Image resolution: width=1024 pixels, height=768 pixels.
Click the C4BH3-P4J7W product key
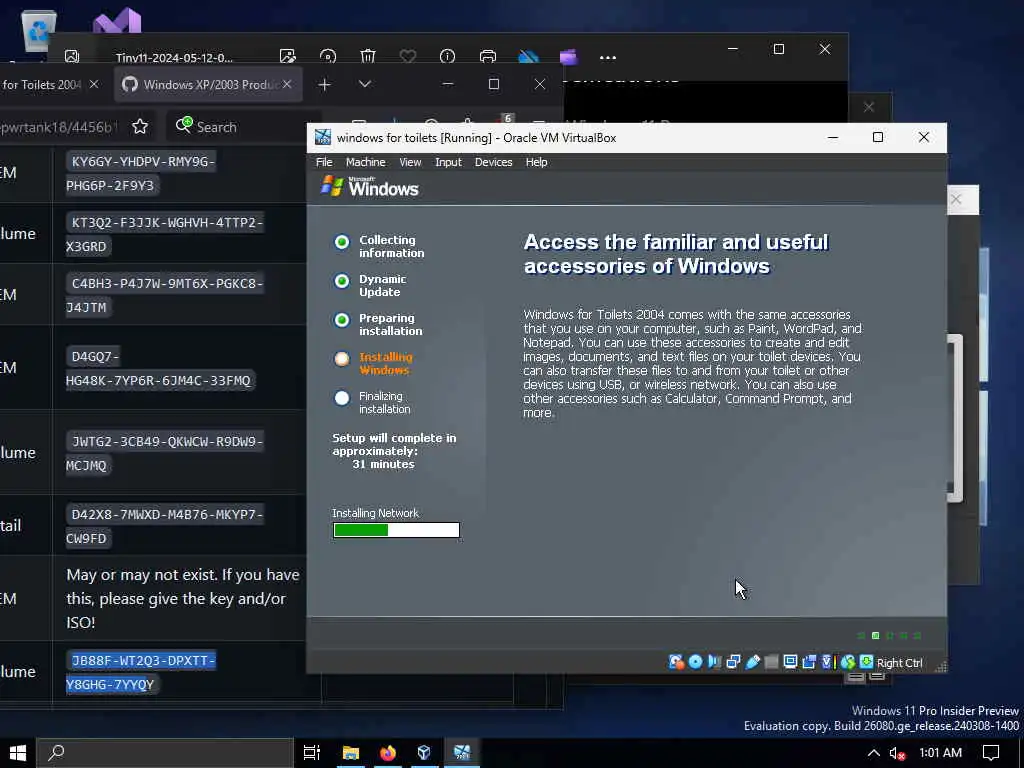pyautogui.click(x=165, y=295)
